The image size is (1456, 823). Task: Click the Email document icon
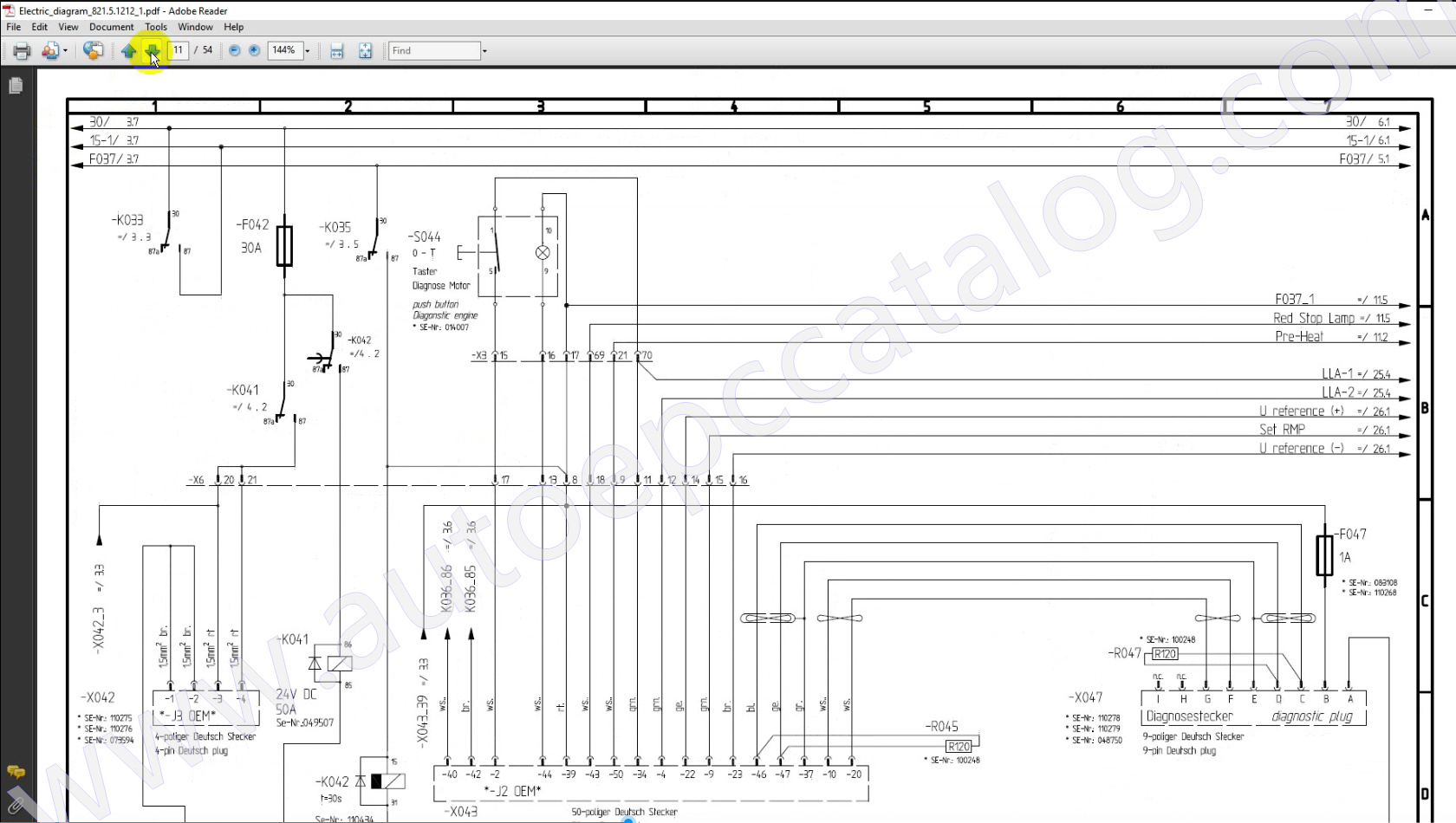click(x=49, y=50)
